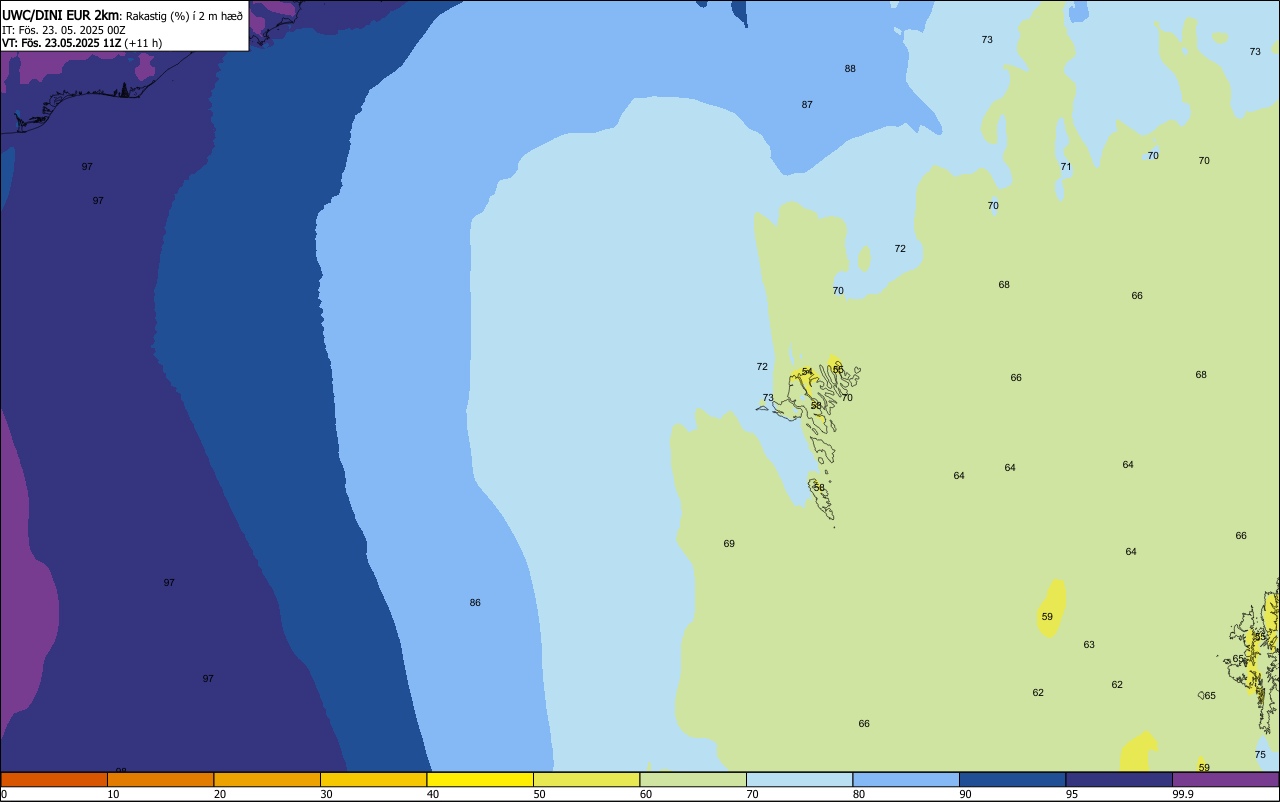The height and width of the screenshot is (802, 1280).
Task: Click the '0' tick label on the legend
Action: coord(4,794)
